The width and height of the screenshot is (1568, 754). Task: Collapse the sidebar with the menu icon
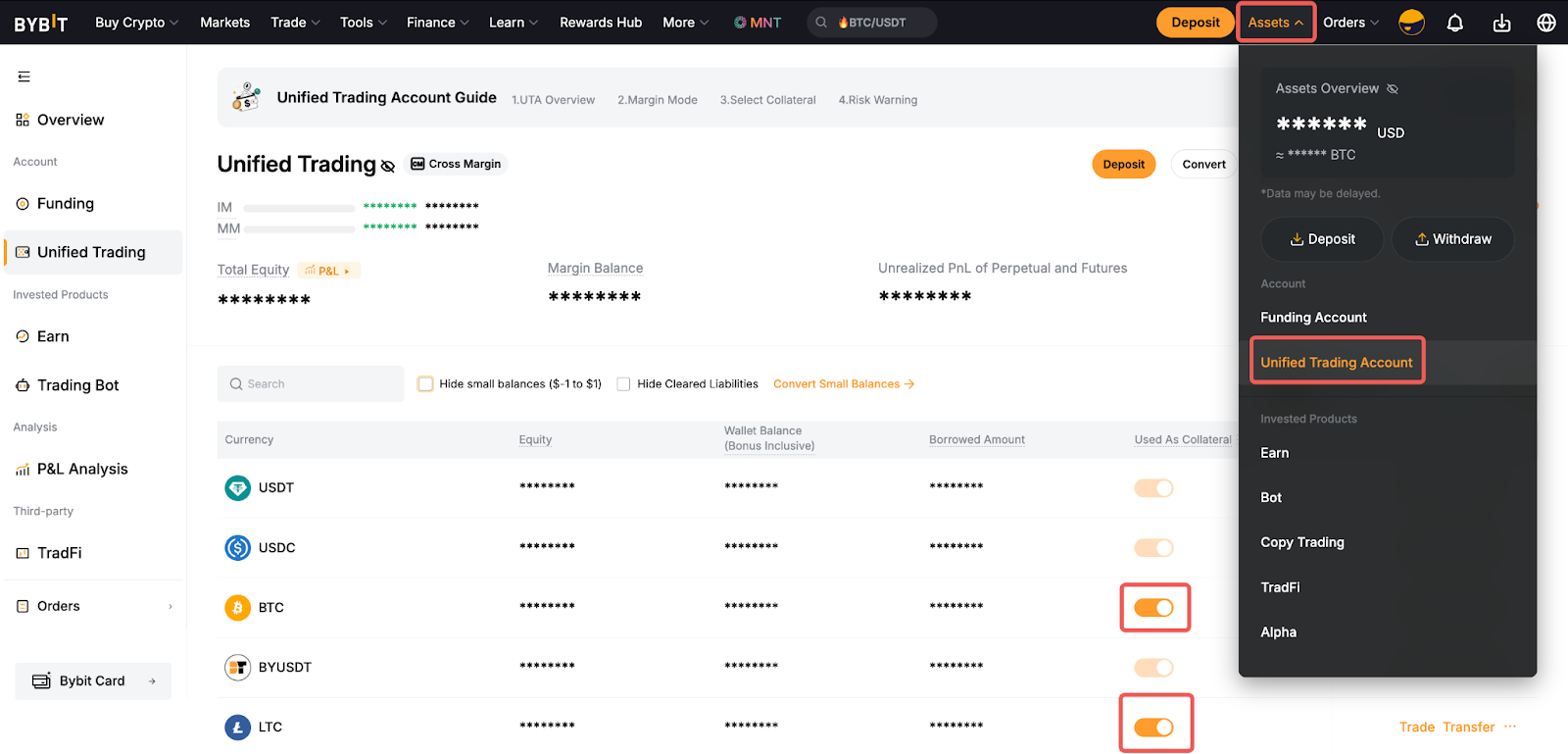click(x=24, y=76)
